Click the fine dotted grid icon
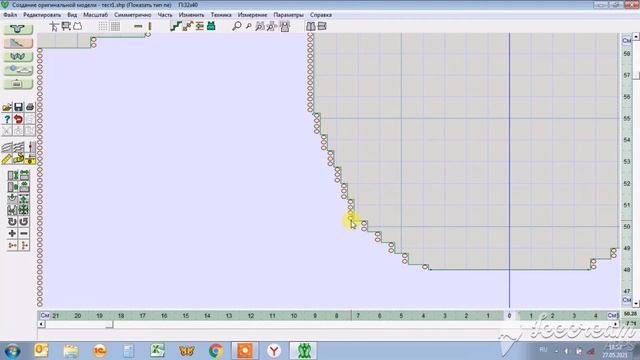Image resolution: width=640 pixels, height=360 pixels. [103, 27]
